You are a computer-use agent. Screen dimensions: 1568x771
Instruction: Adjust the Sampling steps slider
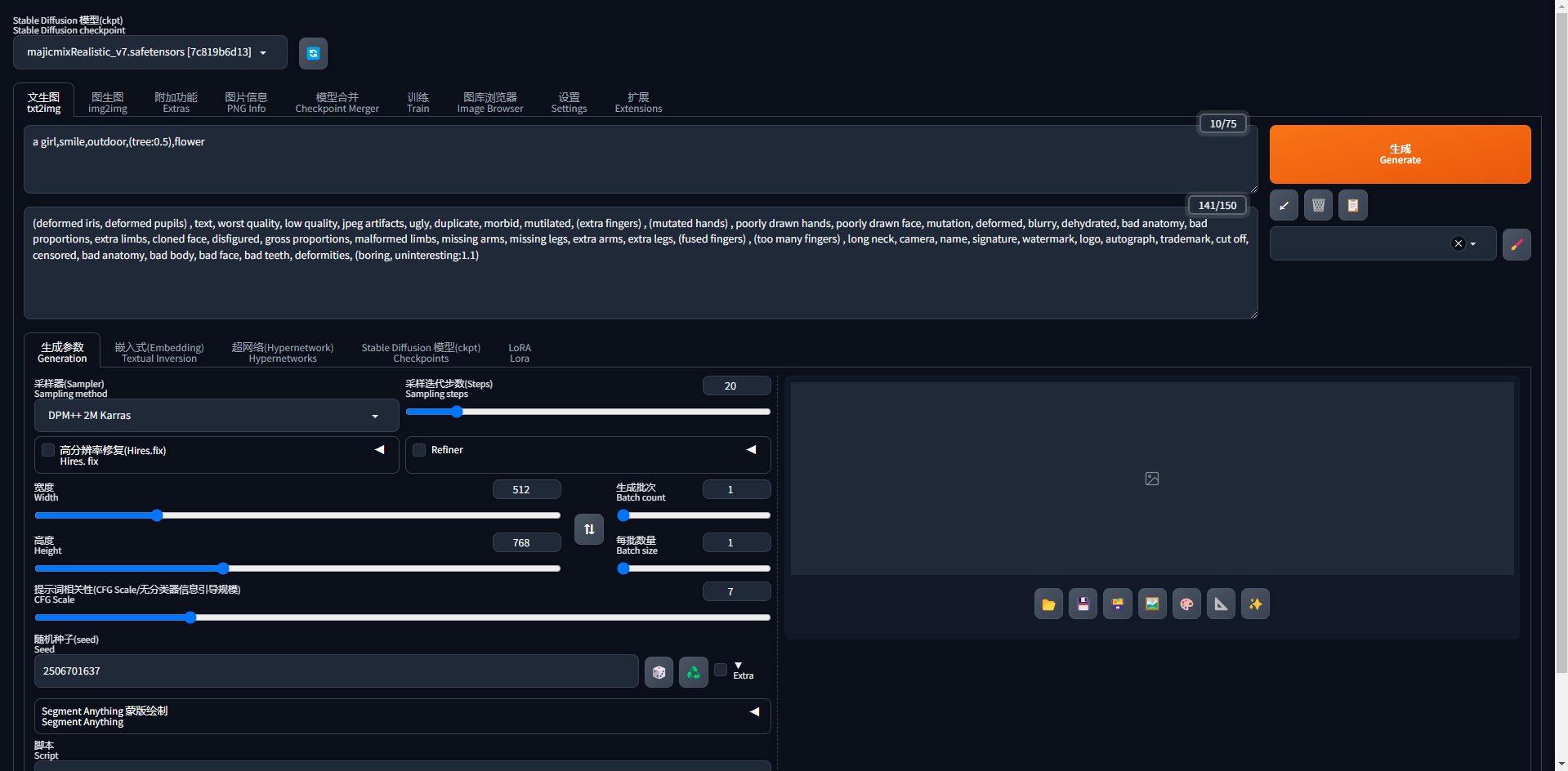[x=587, y=412]
